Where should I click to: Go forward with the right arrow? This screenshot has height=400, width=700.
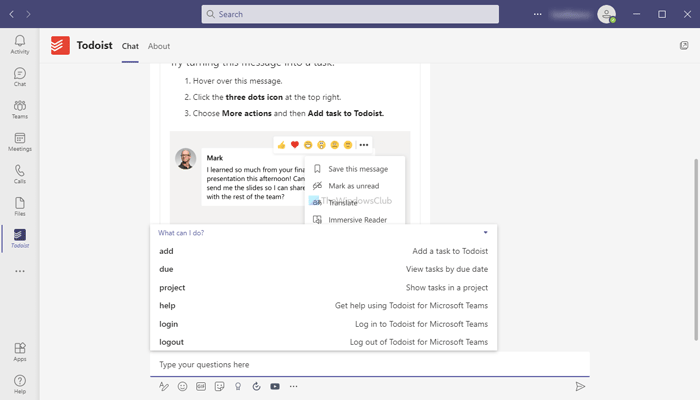coord(28,14)
